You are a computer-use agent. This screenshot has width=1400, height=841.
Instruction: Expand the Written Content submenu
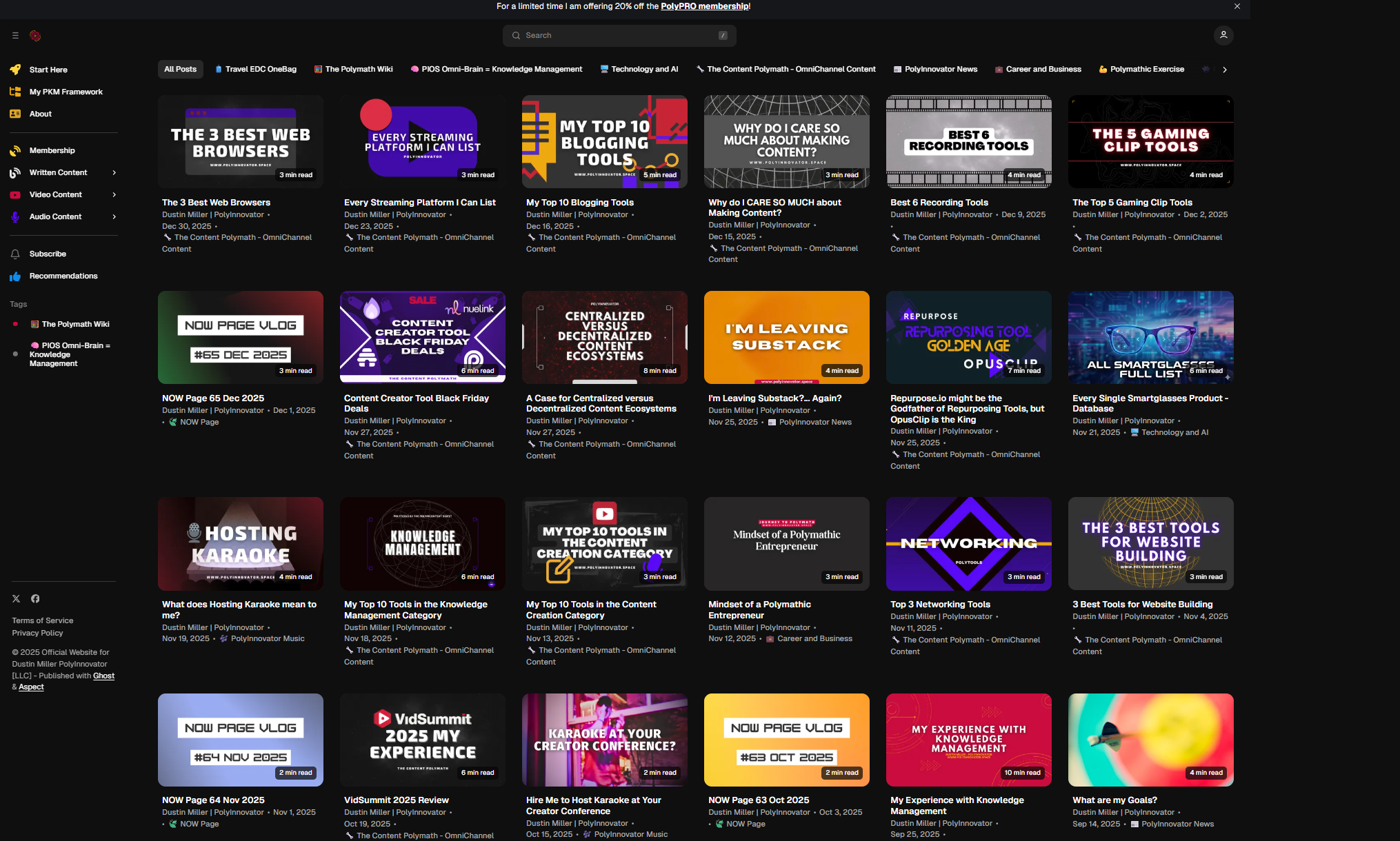pos(114,173)
